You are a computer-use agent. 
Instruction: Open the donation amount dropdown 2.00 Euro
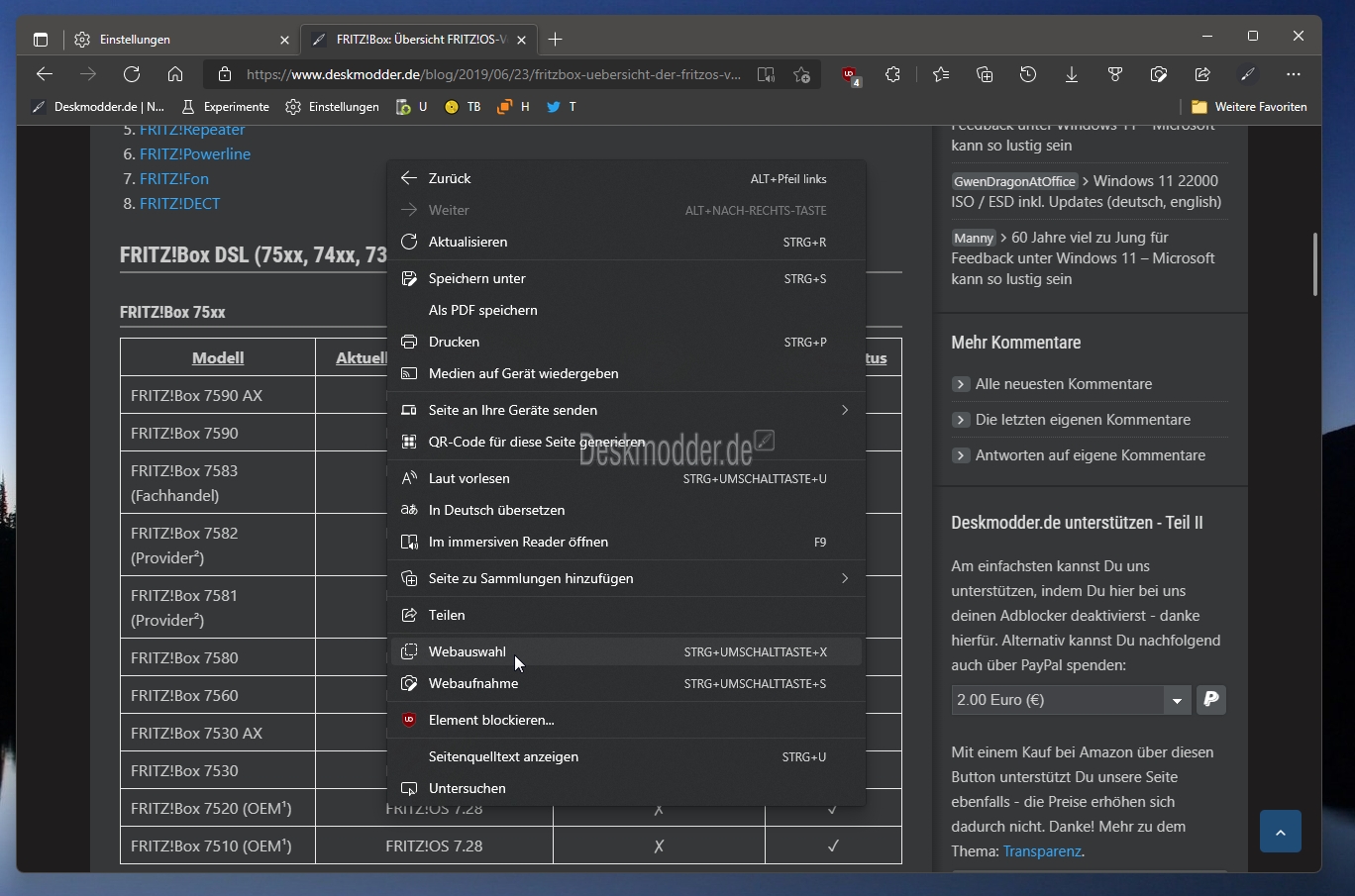[x=1071, y=700]
